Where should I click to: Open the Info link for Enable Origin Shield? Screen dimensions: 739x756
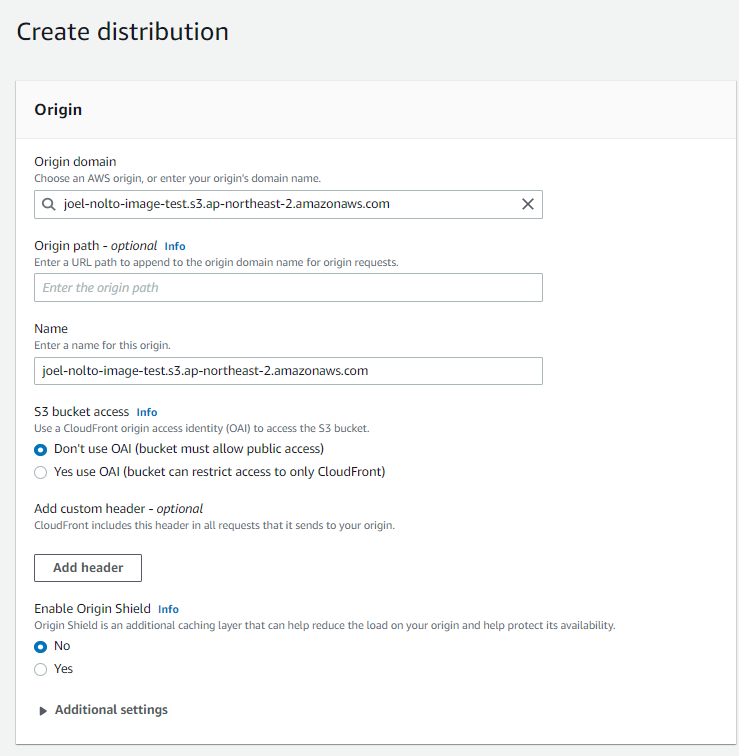pyautogui.click(x=168, y=609)
